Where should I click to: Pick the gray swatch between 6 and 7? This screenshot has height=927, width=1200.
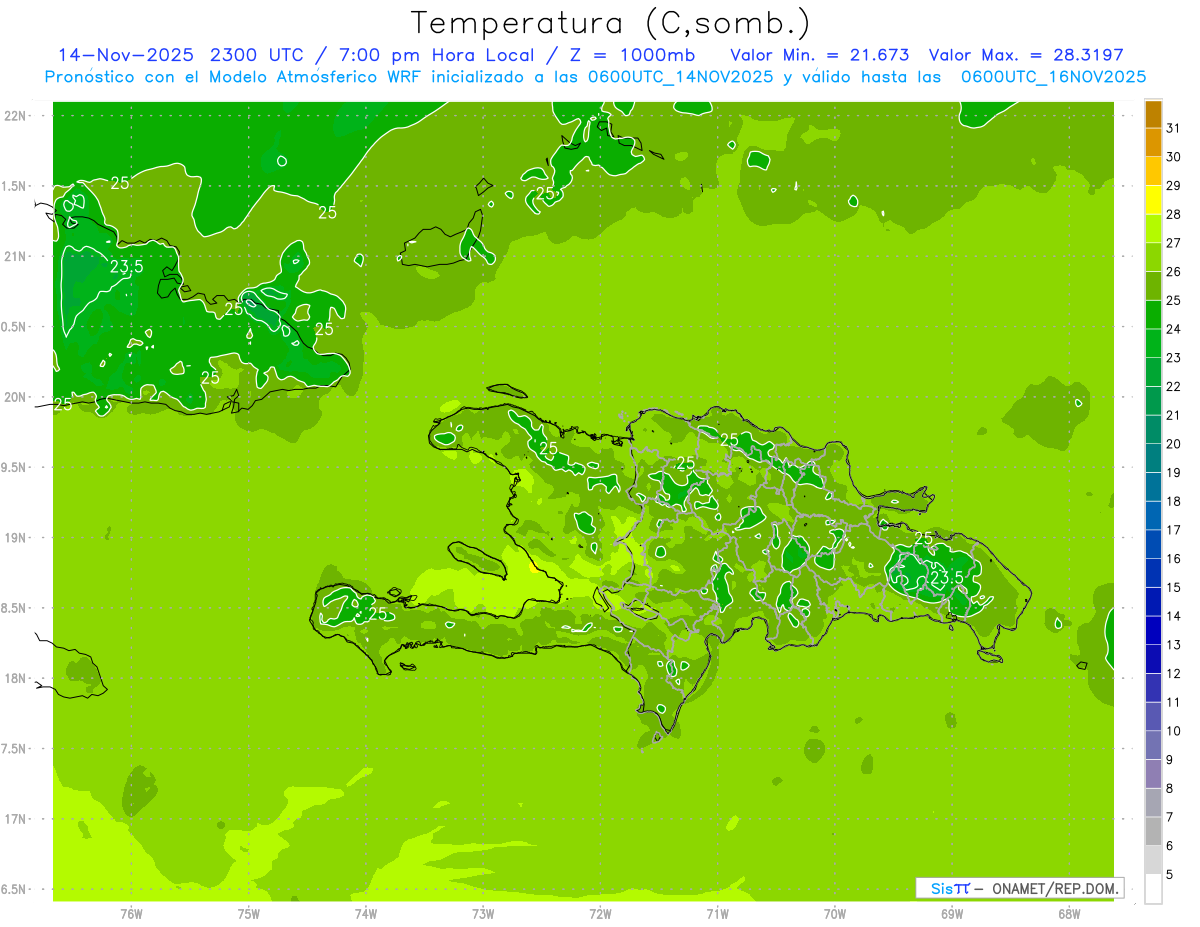(1153, 831)
